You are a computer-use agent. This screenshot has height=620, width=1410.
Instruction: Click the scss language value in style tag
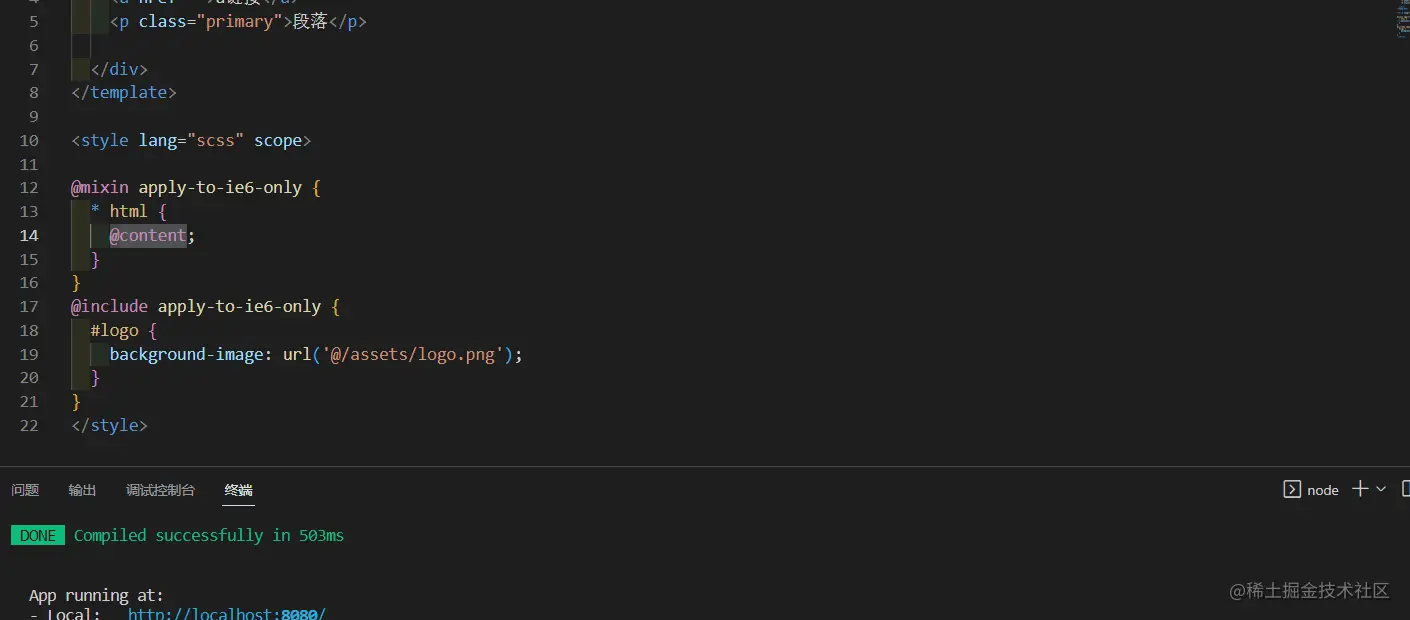[216, 140]
